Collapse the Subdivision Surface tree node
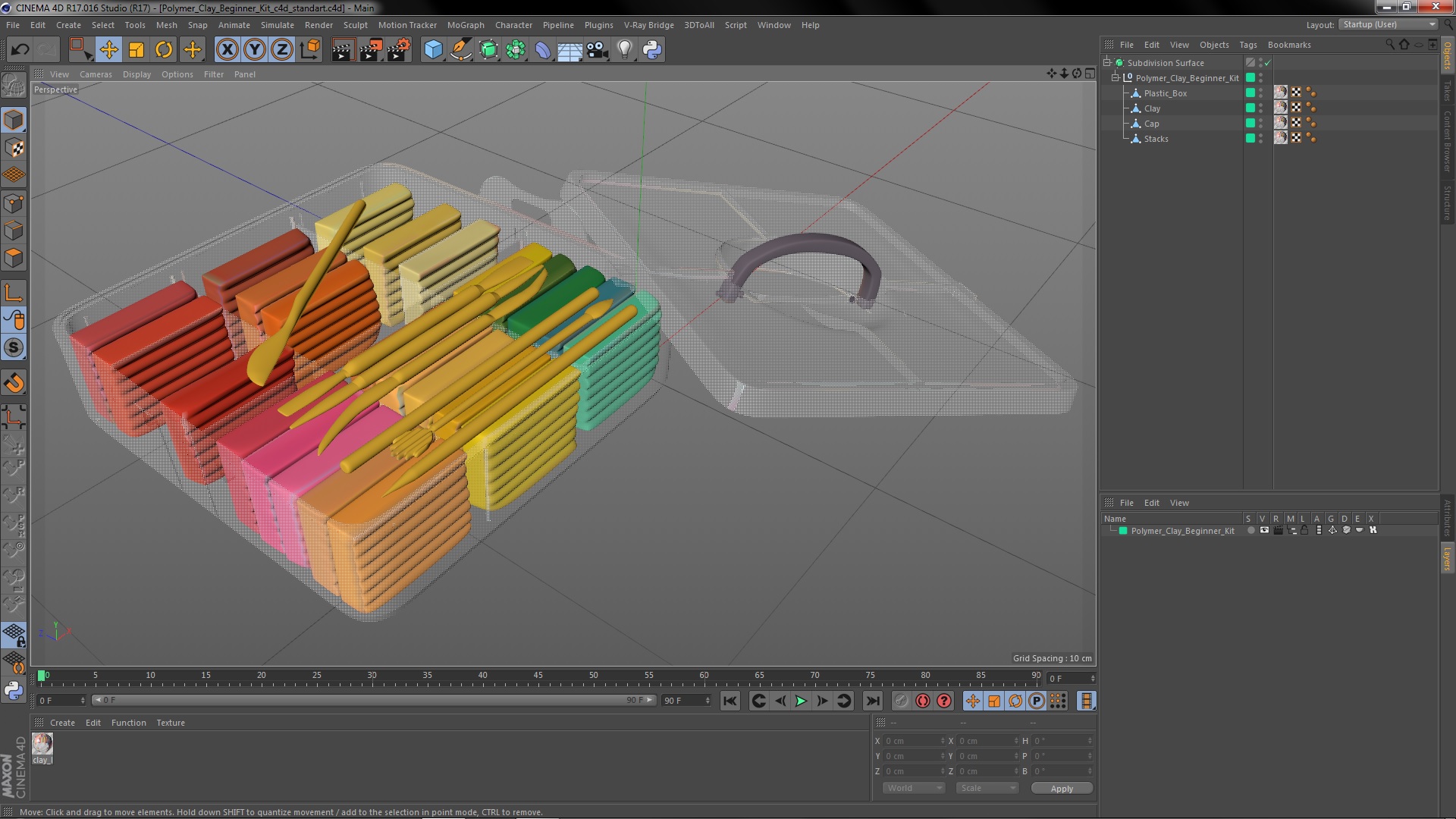 pos(1107,63)
